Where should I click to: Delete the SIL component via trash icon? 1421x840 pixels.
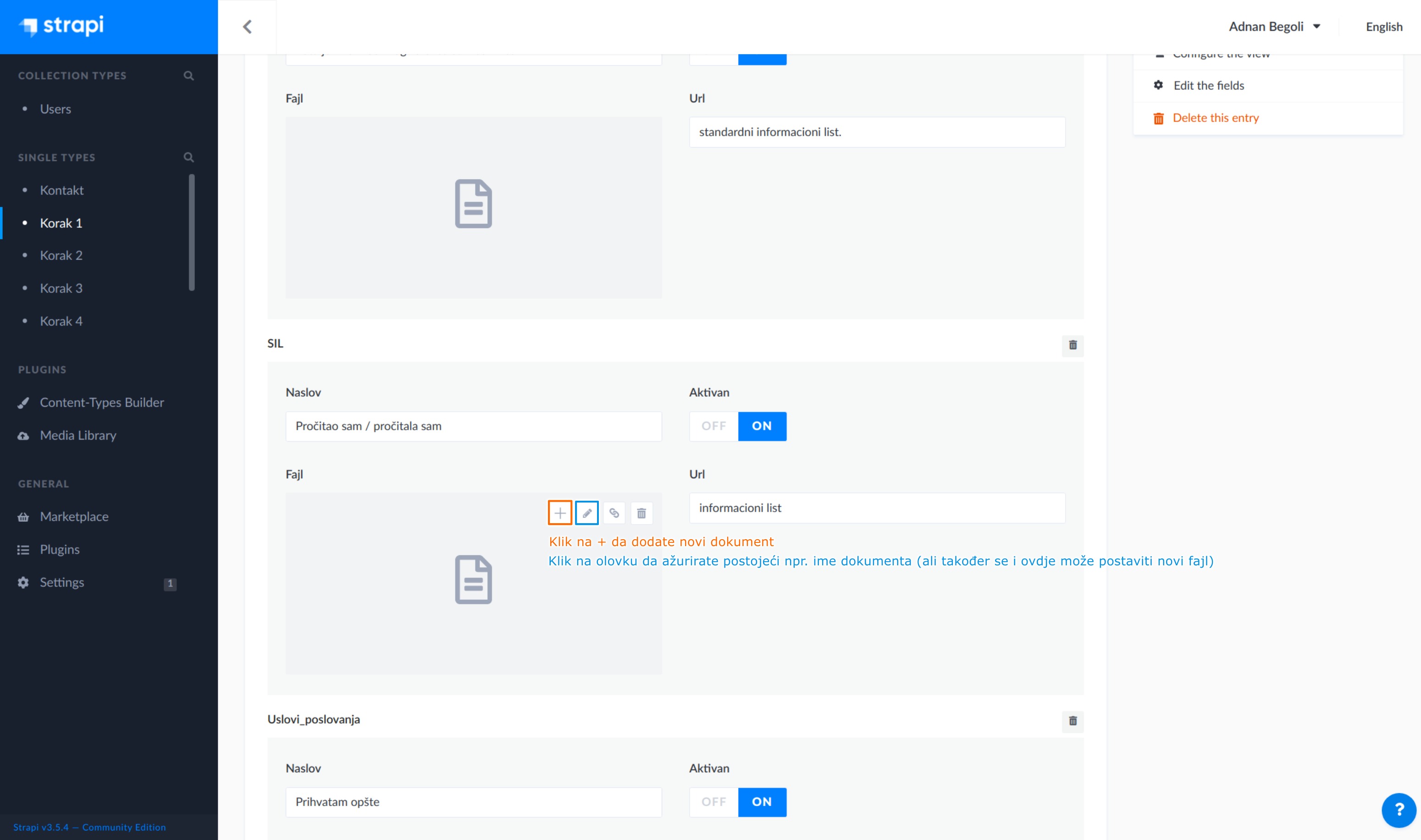pyautogui.click(x=1073, y=345)
